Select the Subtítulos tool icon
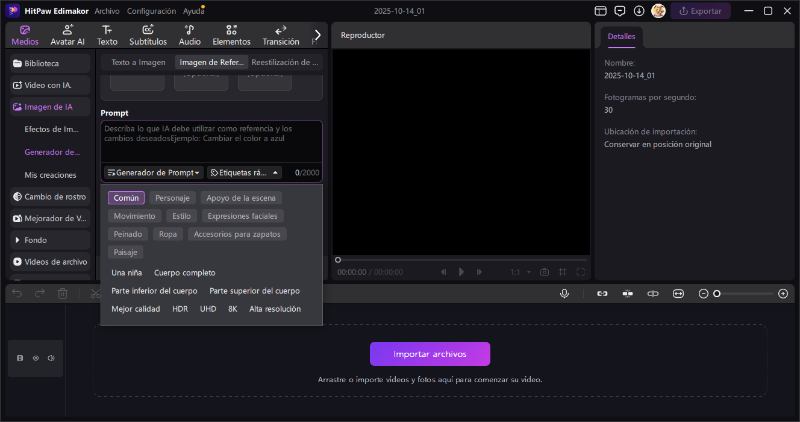The width and height of the screenshot is (800, 422). coord(148,35)
